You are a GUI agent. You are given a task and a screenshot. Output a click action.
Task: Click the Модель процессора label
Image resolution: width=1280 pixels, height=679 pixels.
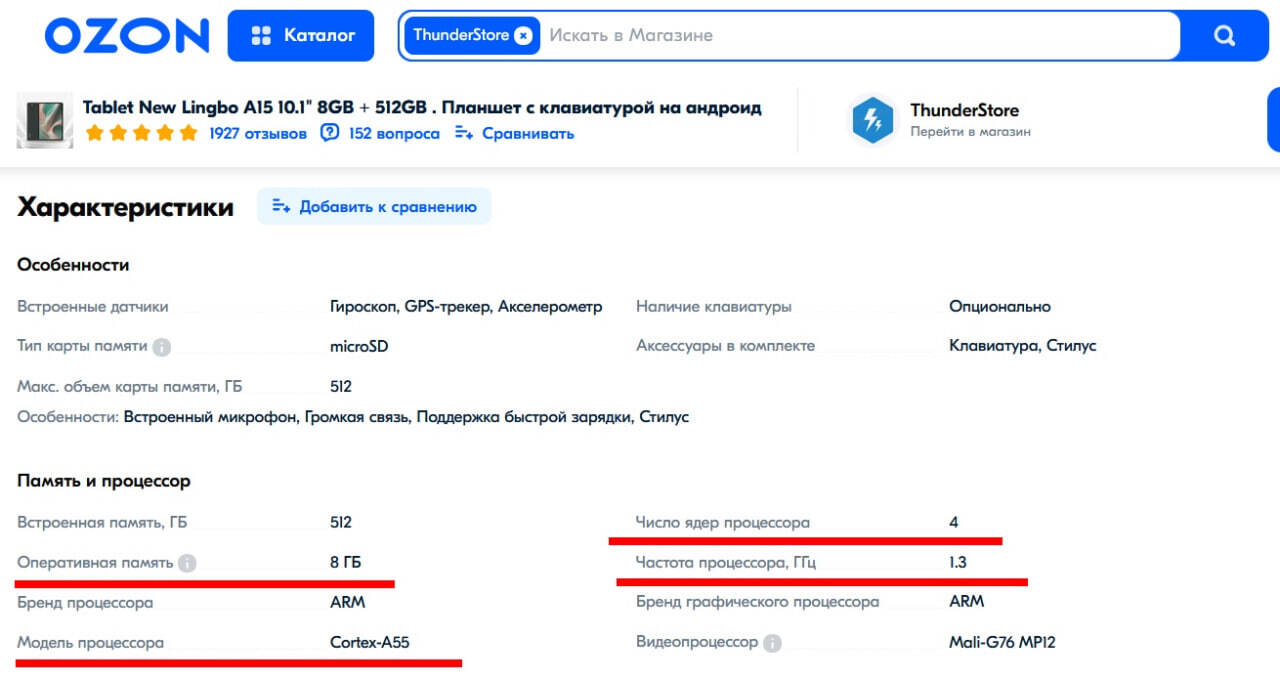90,642
